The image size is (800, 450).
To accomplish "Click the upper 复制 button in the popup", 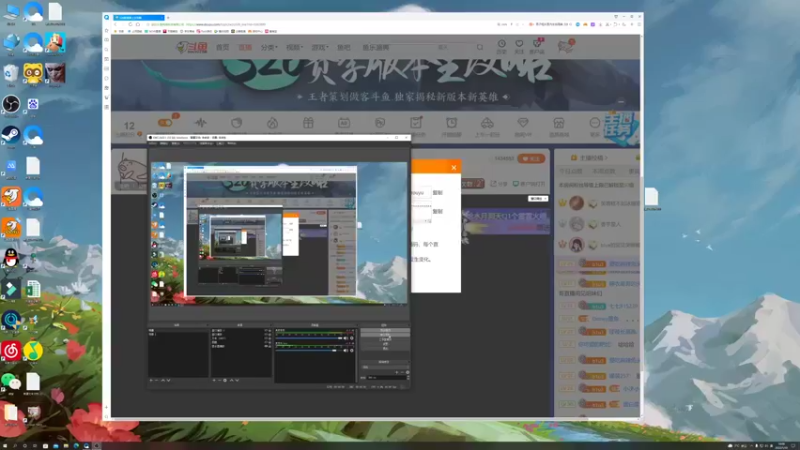I will pos(437,193).
